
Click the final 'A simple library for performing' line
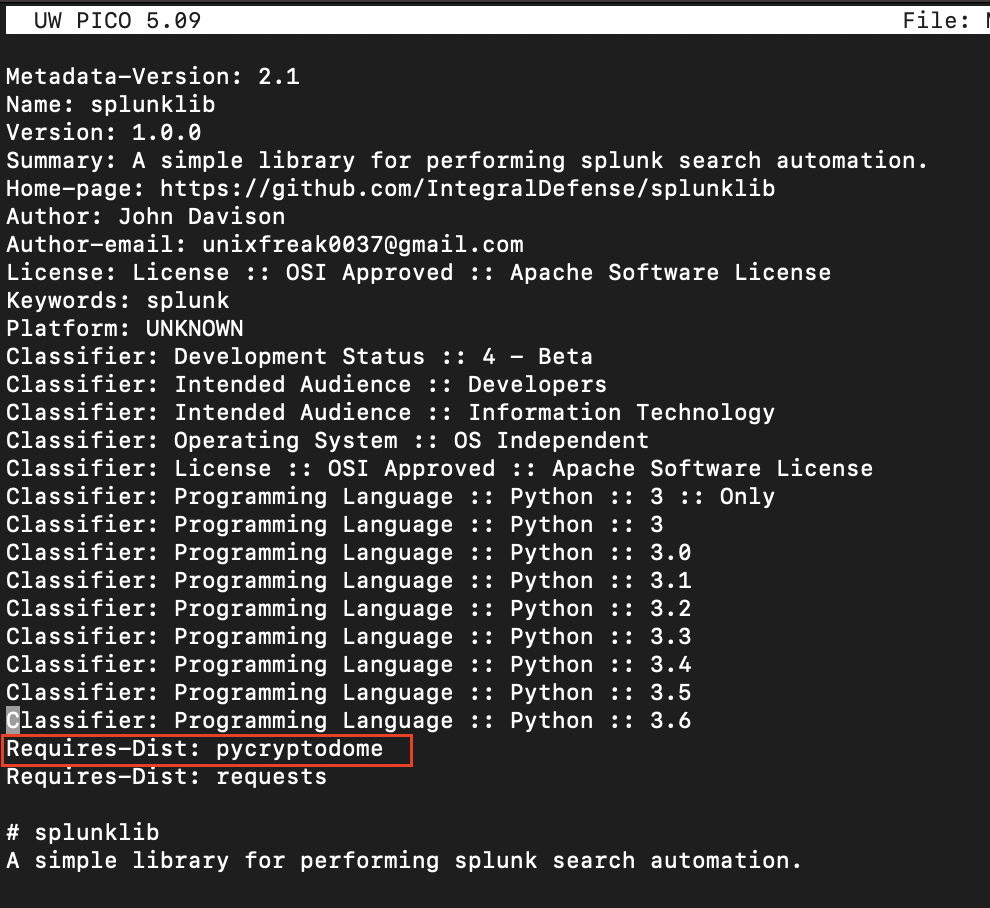pos(405,861)
